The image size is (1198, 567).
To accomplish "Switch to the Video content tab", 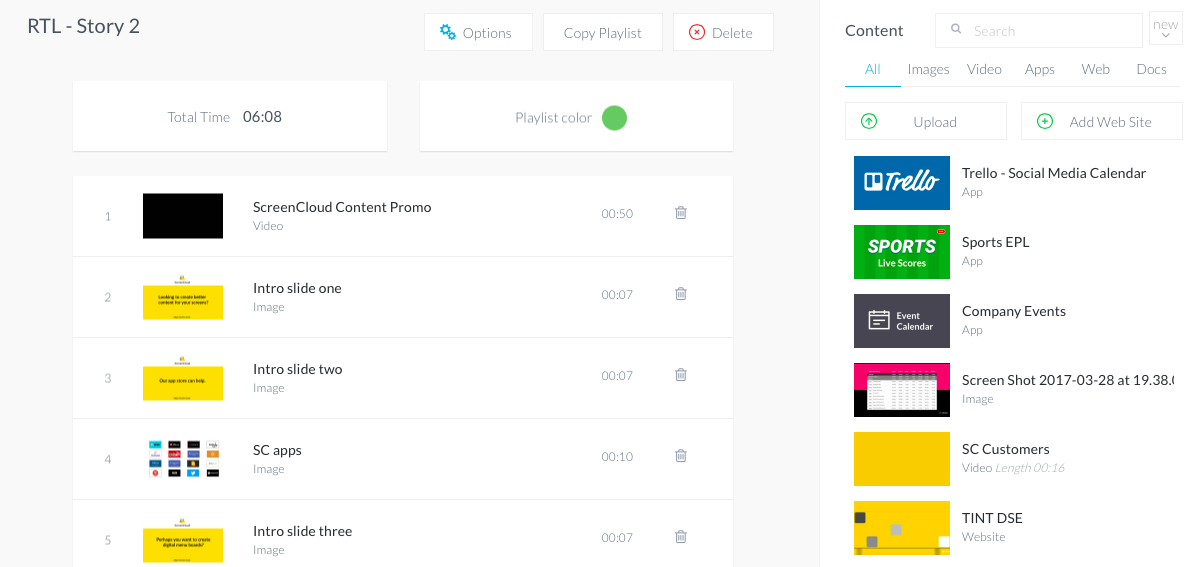I will (984, 69).
